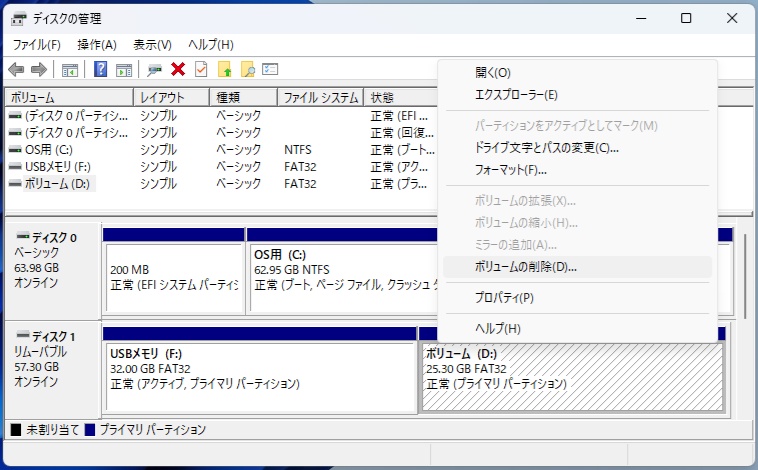The image size is (758, 470).
Task: Select ボリューム (D:) 25.30 GB partition block
Action: [572, 377]
